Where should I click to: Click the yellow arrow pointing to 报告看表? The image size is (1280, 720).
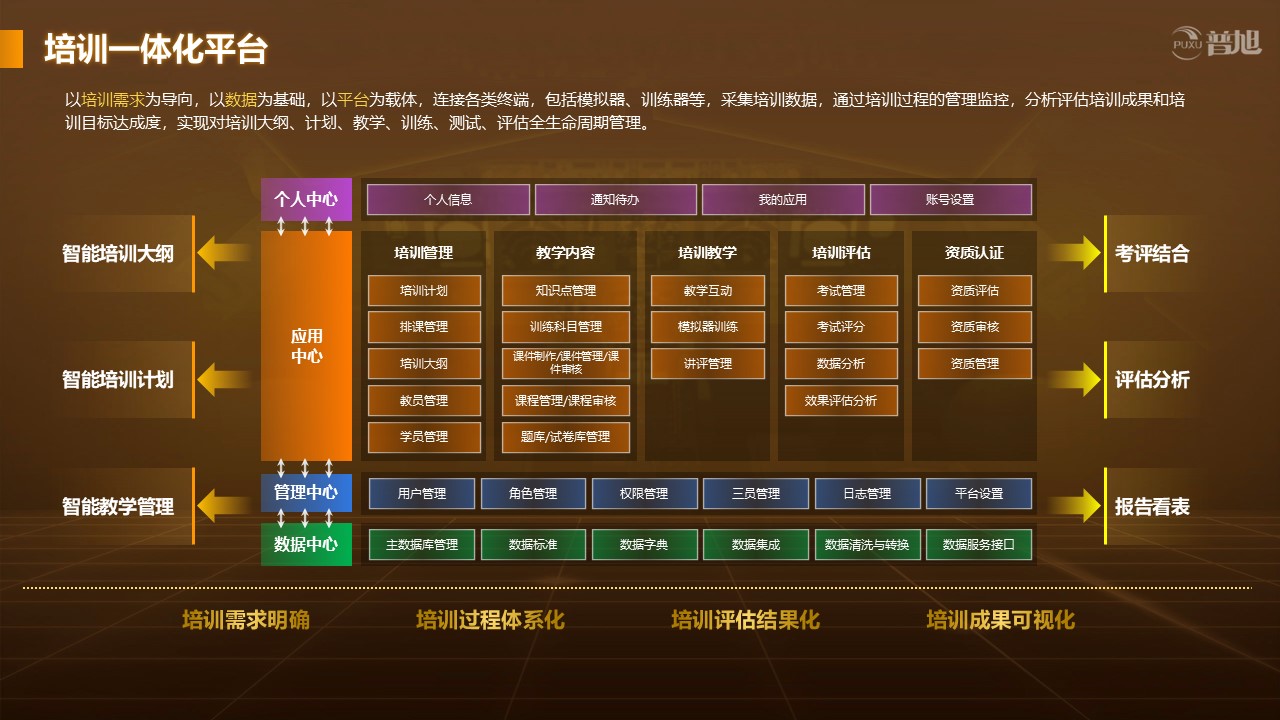click(x=1075, y=506)
